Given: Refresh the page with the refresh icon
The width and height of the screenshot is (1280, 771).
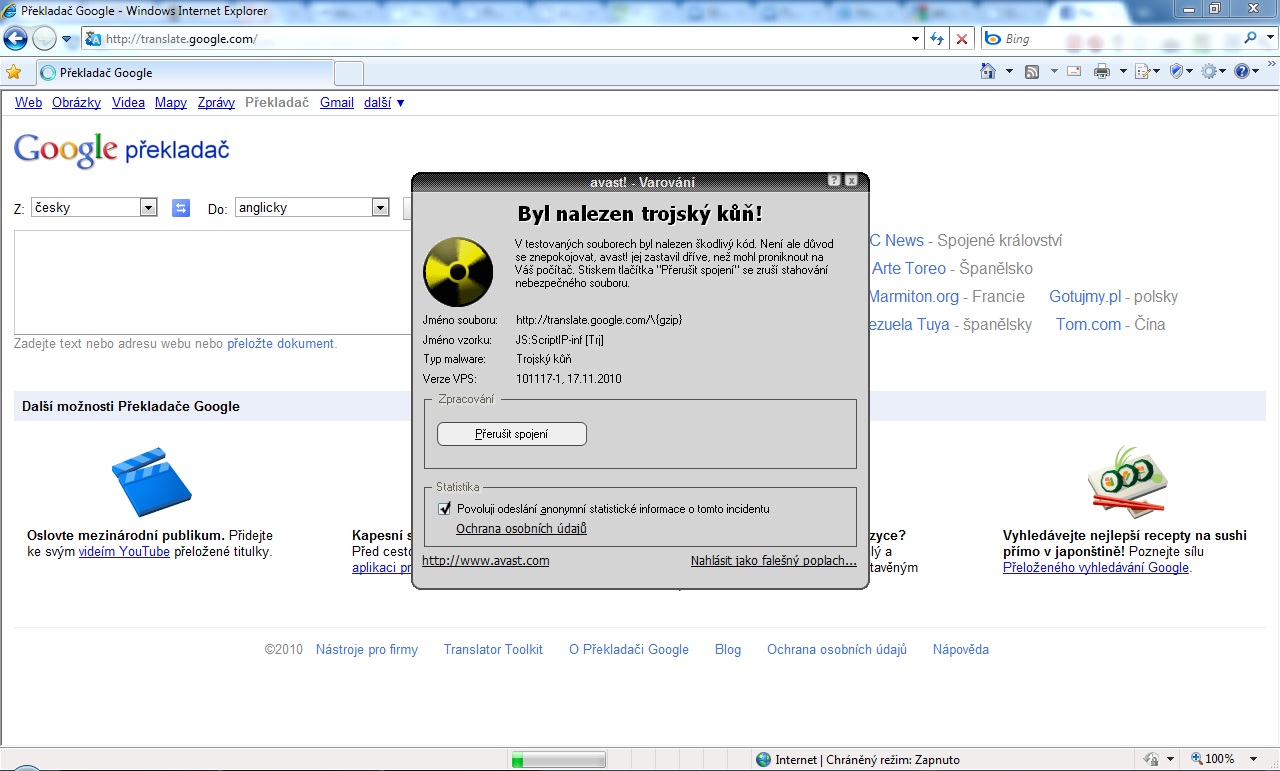Looking at the screenshot, I should [x=937, y=39].
